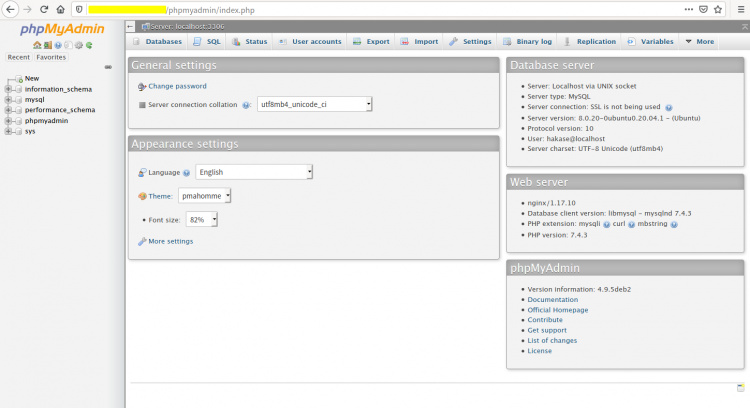
Task: Click the green reload navigation panel icon
Action: pyautogui.click(x=89, y=45)
